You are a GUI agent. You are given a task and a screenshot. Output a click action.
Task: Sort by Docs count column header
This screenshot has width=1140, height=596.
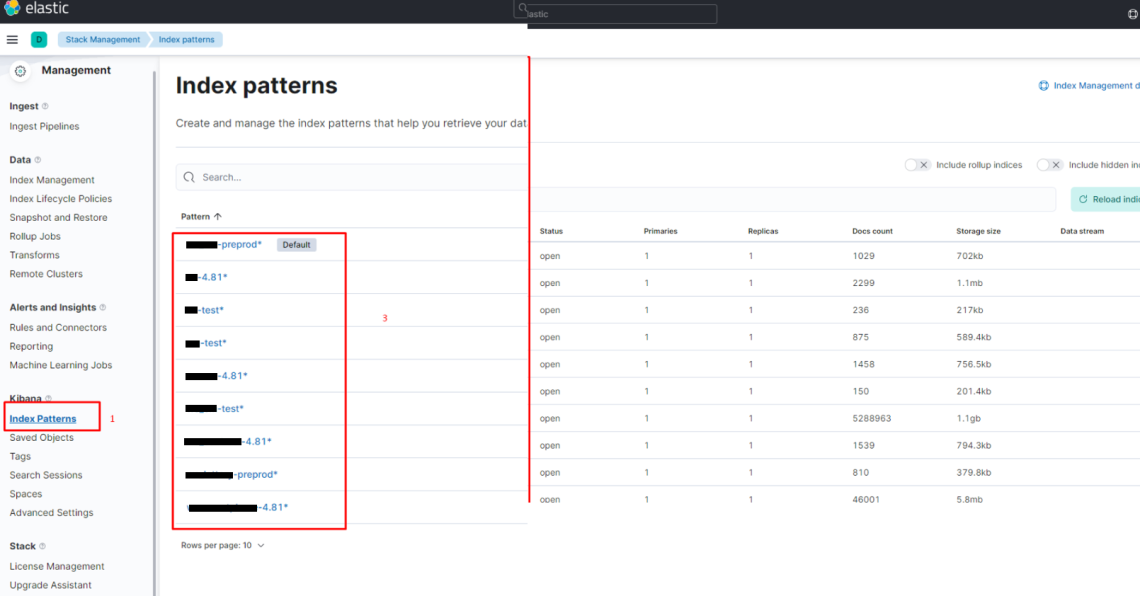(x=872, y=231)
